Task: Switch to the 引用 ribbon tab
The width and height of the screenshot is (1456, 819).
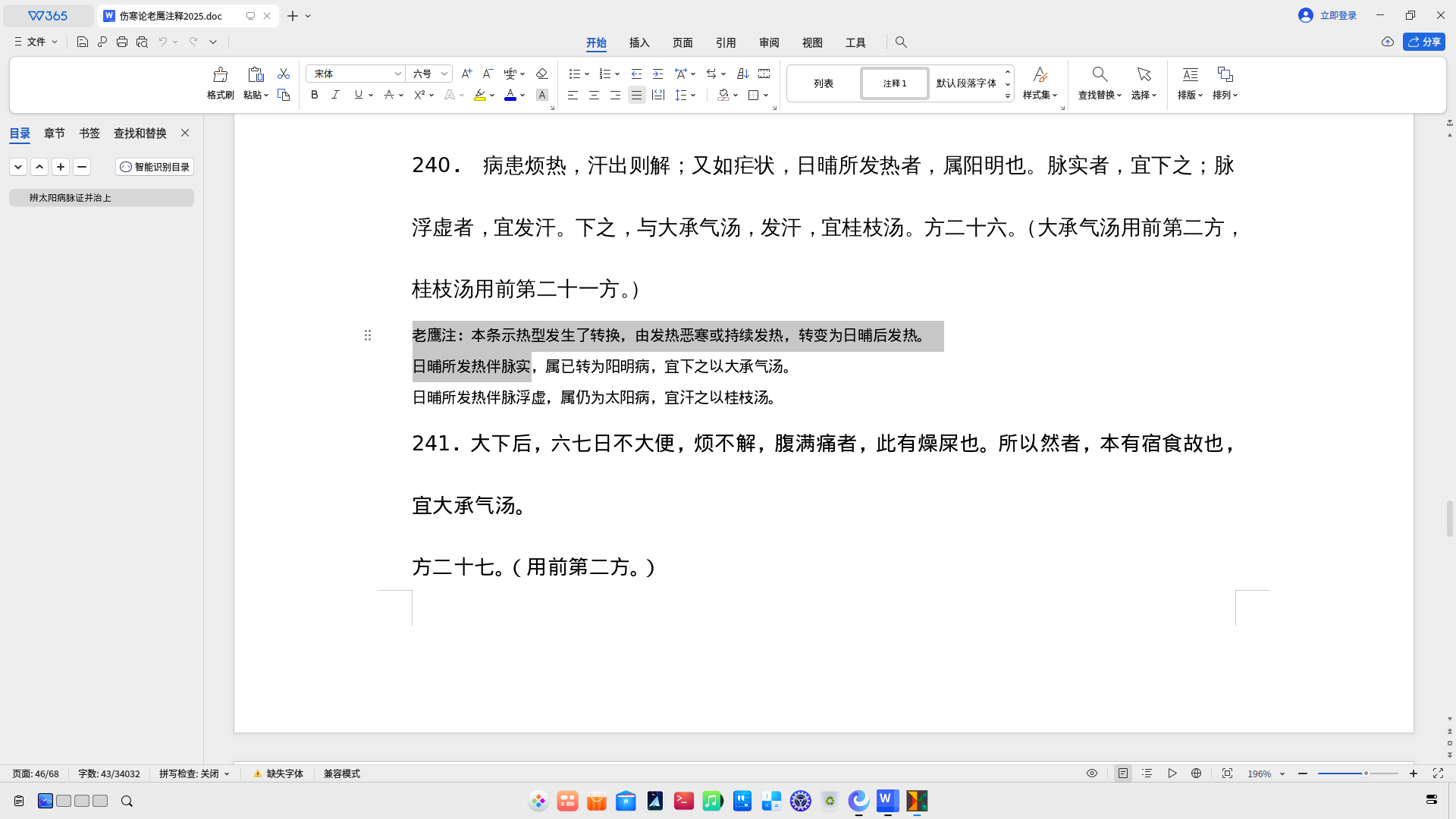Action: [726, 42]
